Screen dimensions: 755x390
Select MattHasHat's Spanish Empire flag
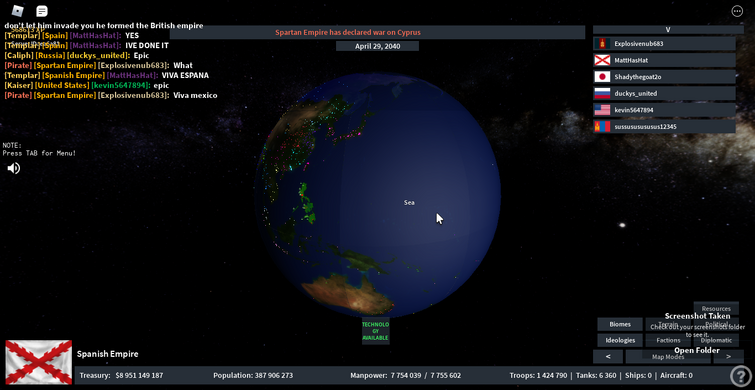point(602,60)
